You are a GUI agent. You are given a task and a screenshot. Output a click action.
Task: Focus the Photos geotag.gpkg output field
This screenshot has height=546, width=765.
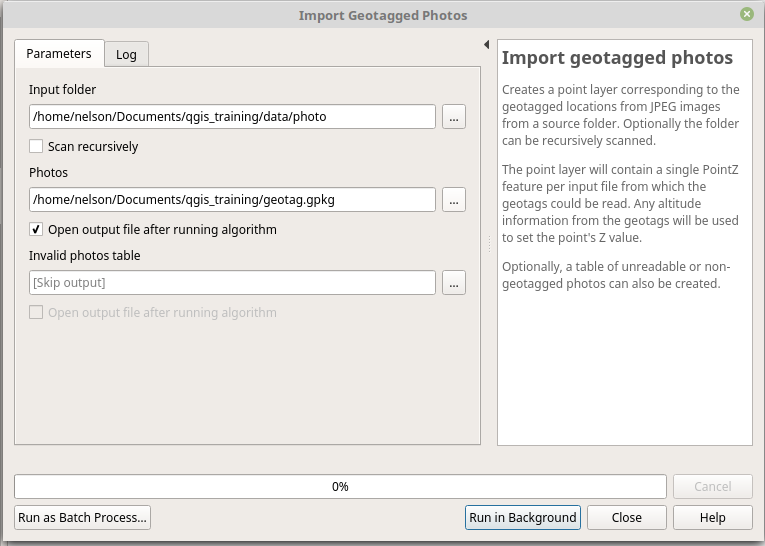(x=232, y=200)
